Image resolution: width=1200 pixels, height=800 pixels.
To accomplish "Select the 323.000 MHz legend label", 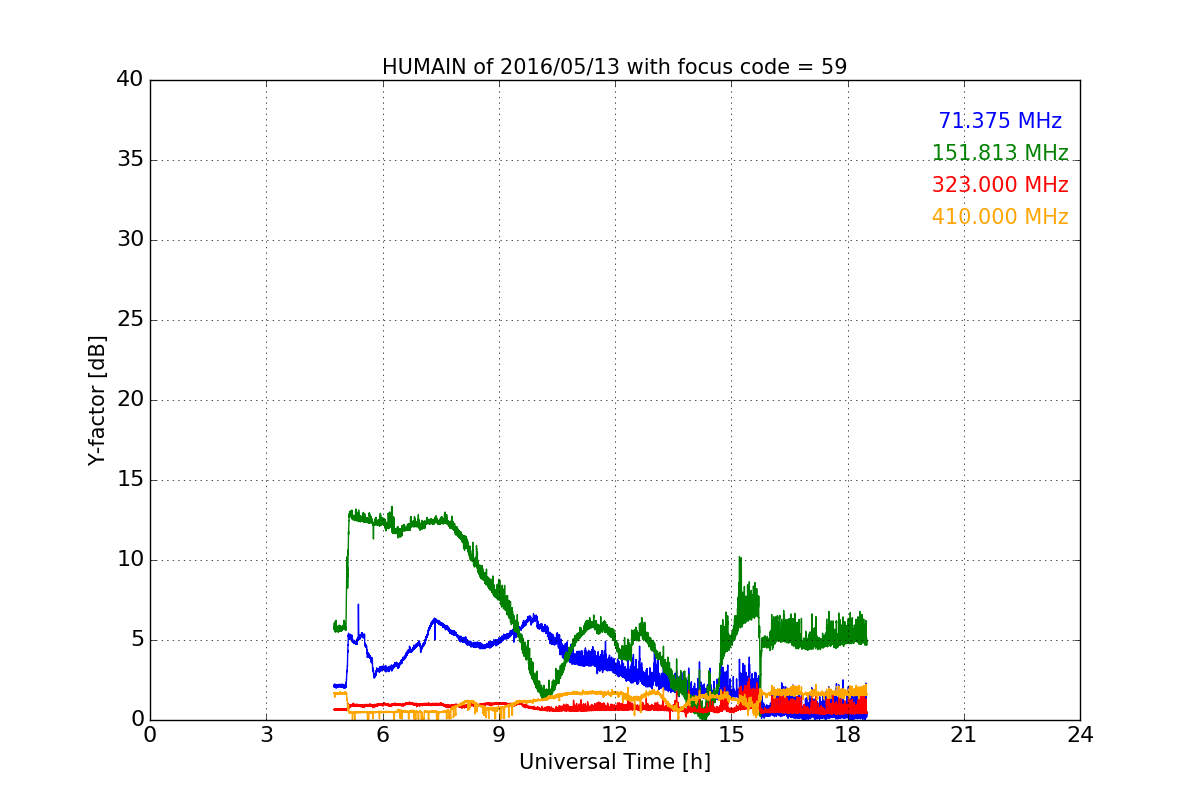I will (x=1000, y=185).
